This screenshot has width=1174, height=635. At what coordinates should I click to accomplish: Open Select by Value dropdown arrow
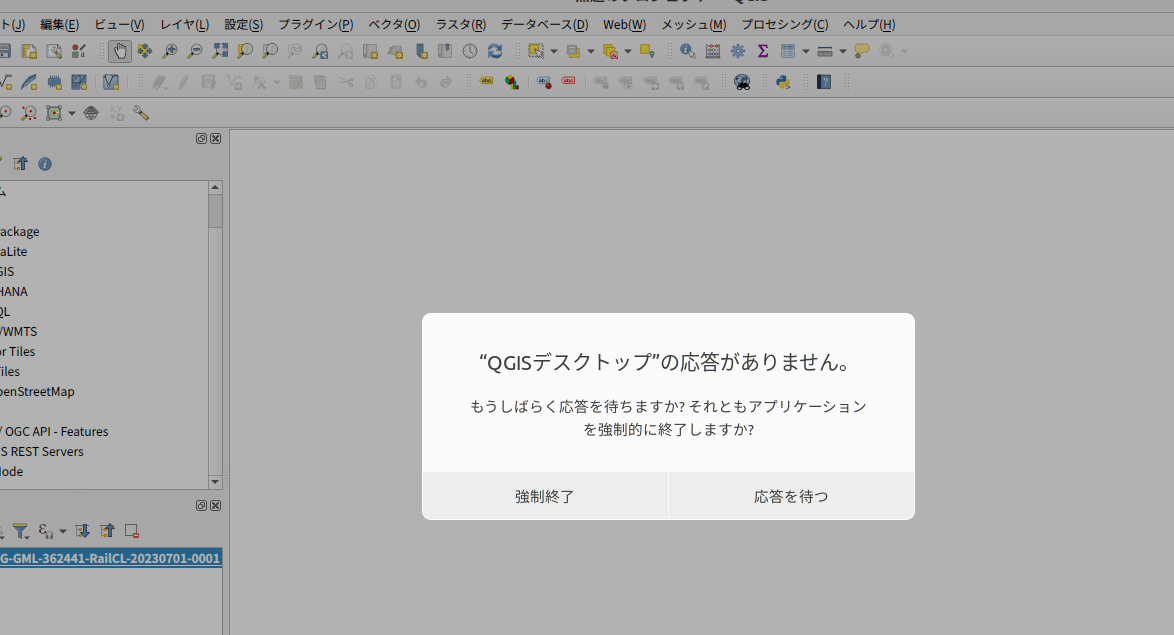591,52
